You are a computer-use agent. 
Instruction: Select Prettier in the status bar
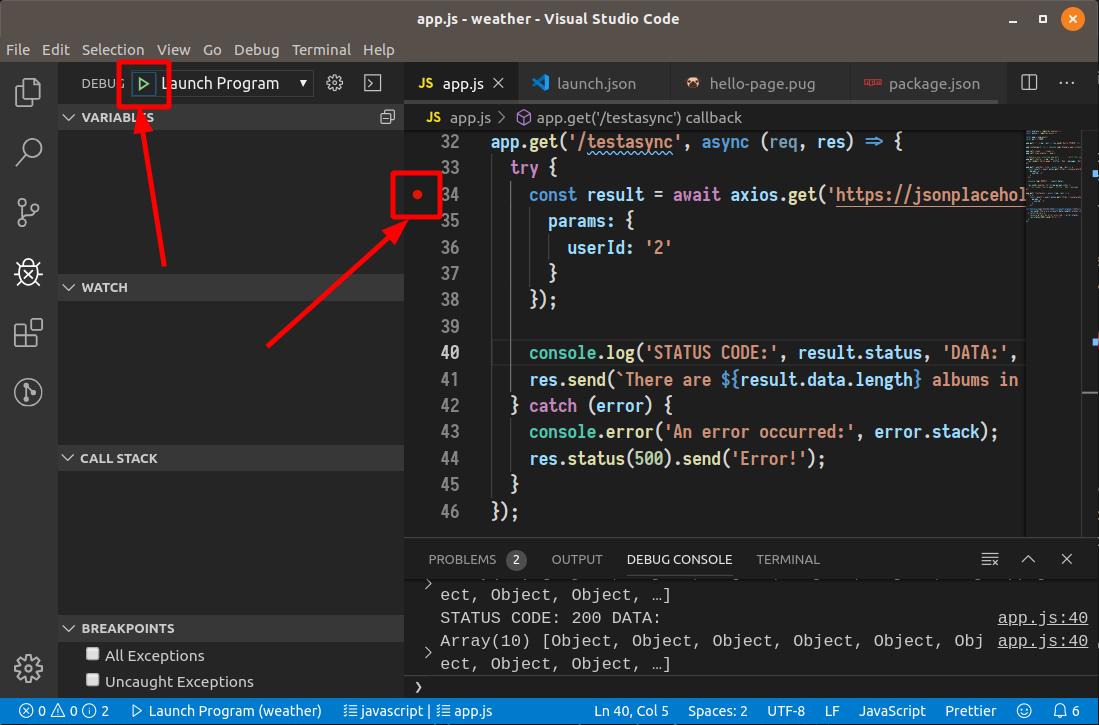coord(970,710)
